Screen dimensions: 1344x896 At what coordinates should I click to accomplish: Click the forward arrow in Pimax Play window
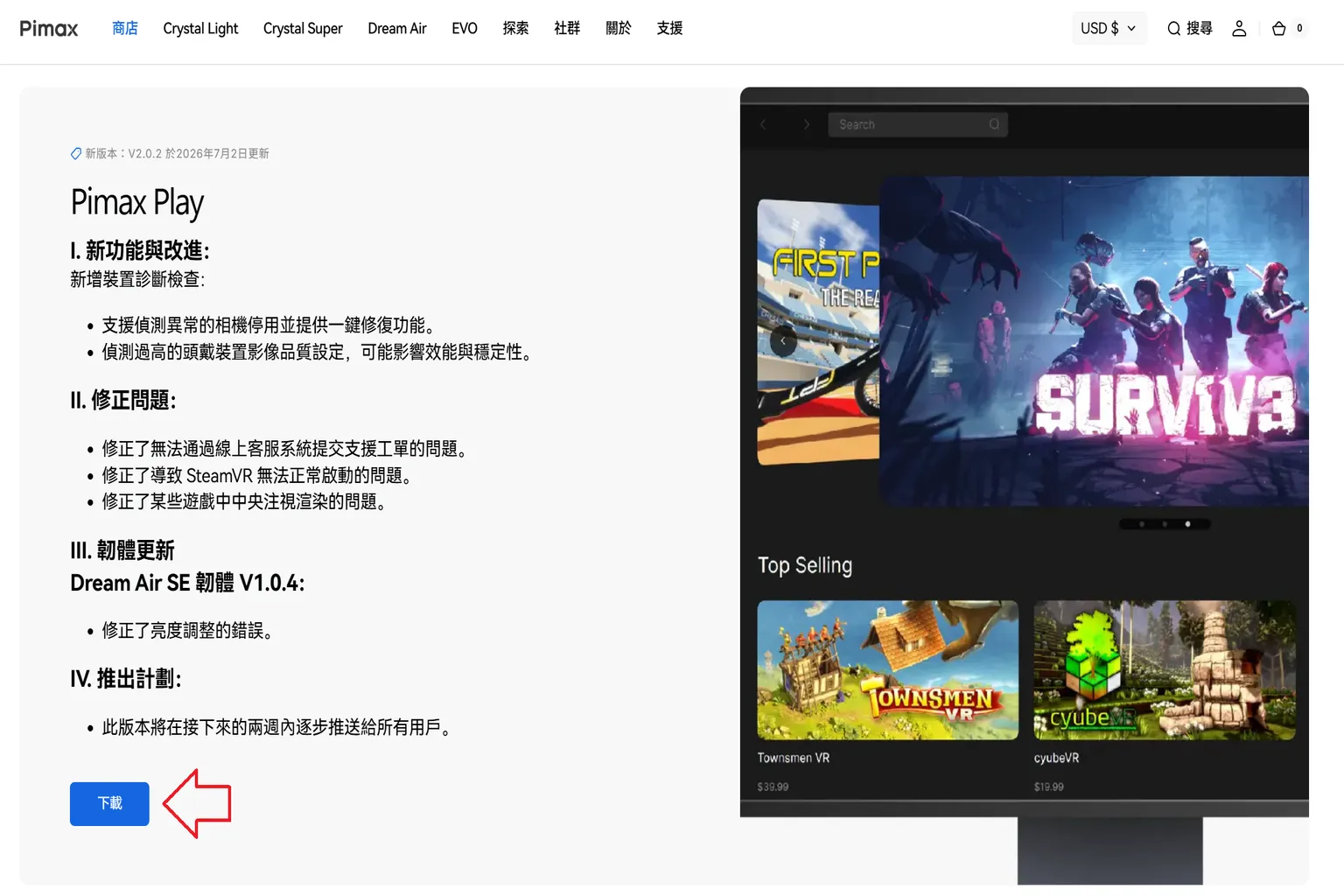pyautogui.click(x=806, y=124)
